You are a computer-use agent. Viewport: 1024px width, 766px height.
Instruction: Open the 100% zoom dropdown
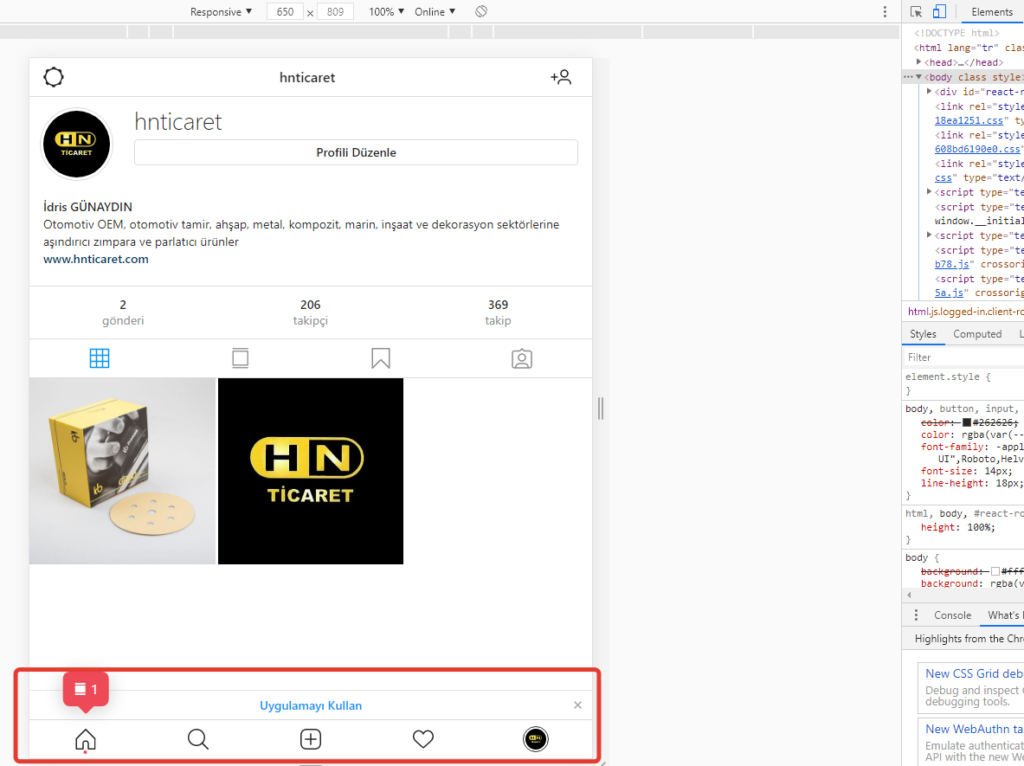point(387,12)
